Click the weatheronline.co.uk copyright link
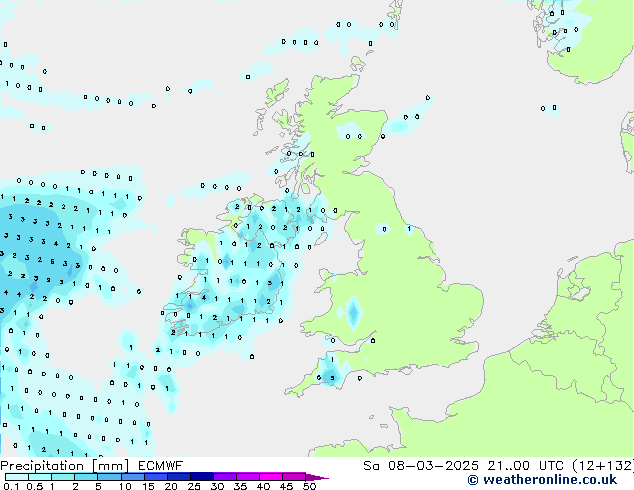 click(x=542, y=480)
